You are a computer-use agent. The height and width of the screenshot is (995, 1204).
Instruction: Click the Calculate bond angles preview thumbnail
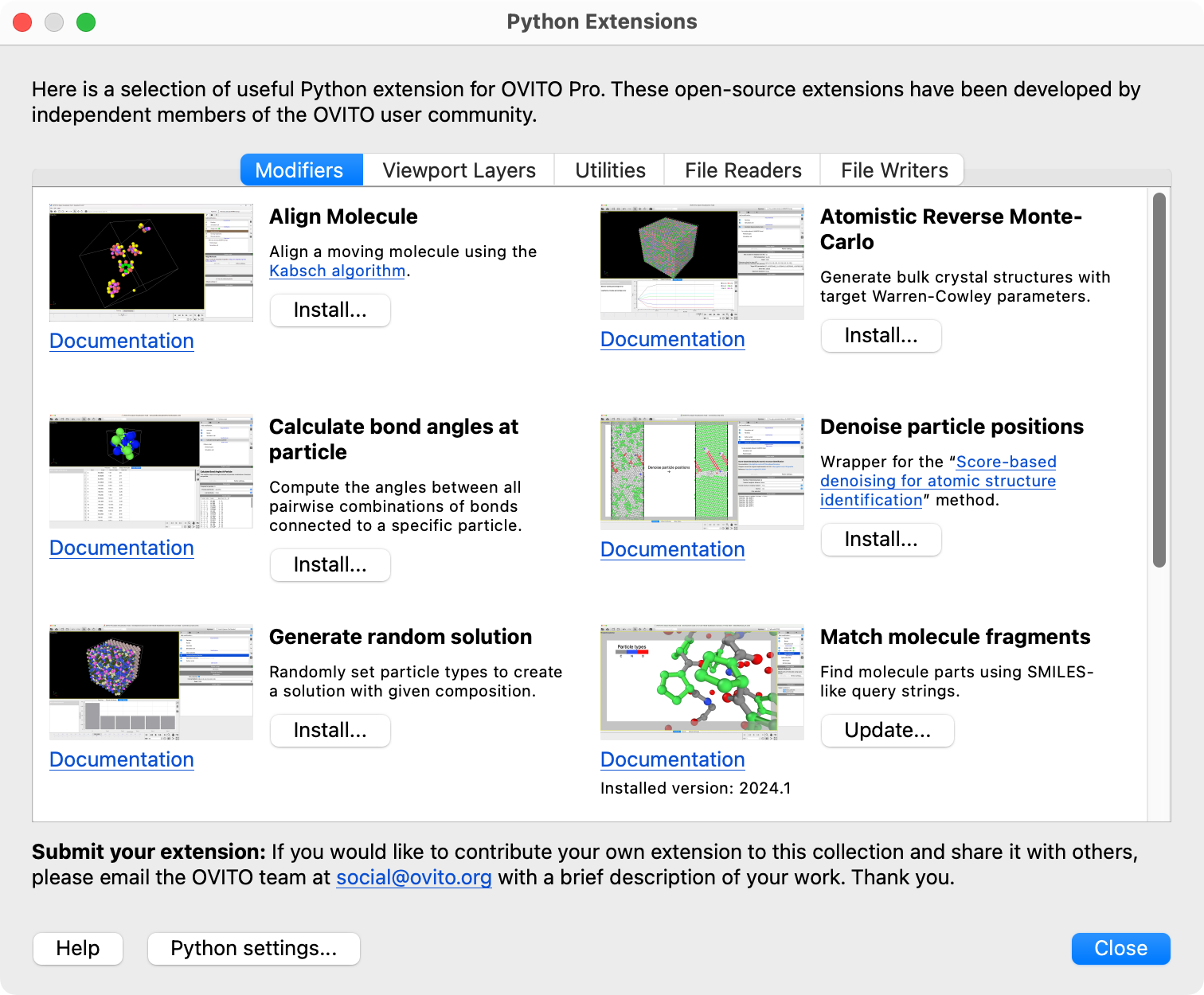point(150,471)
